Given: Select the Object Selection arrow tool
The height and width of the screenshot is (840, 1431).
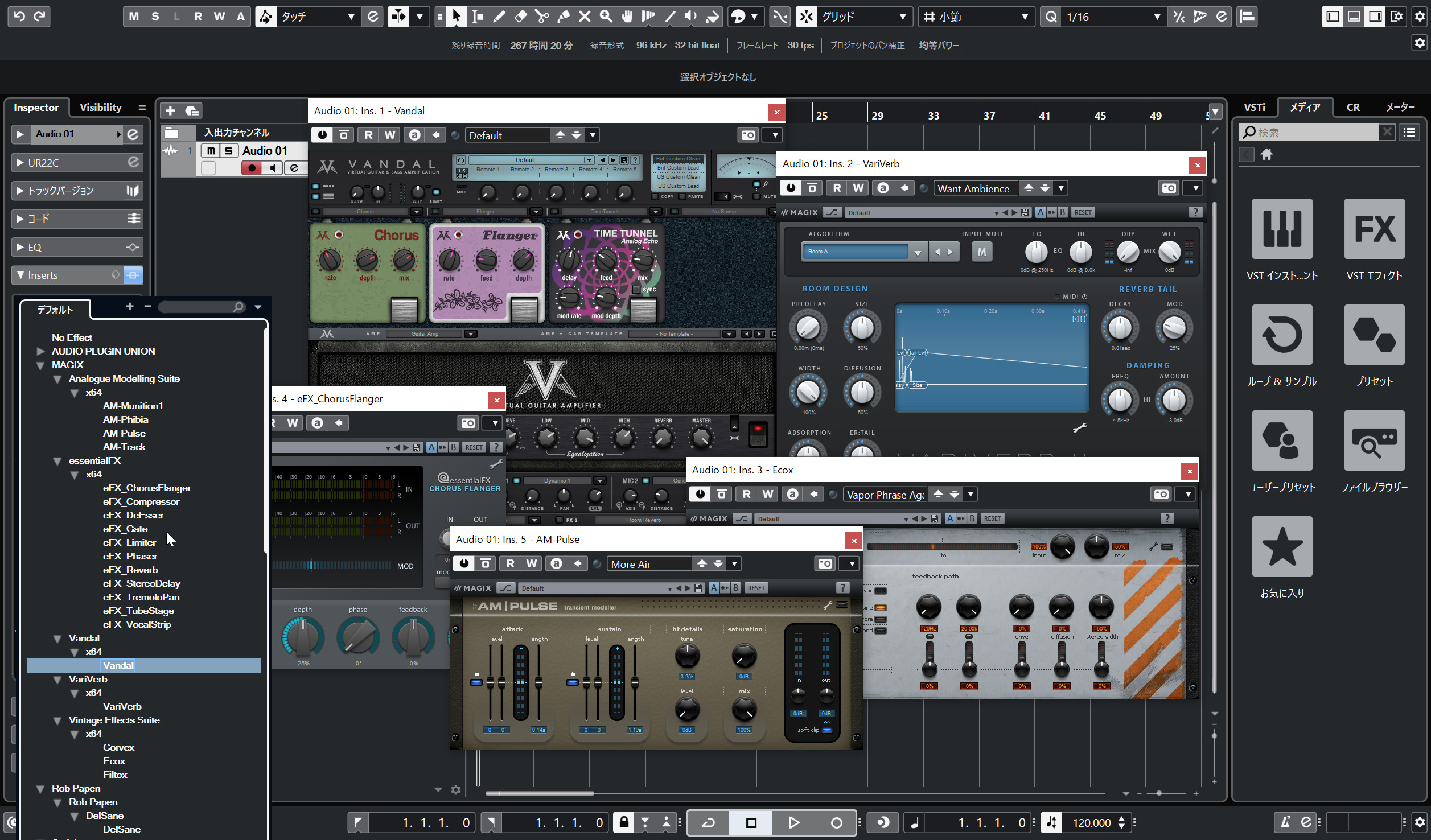Looking at the screenshot, I should 456,17.
